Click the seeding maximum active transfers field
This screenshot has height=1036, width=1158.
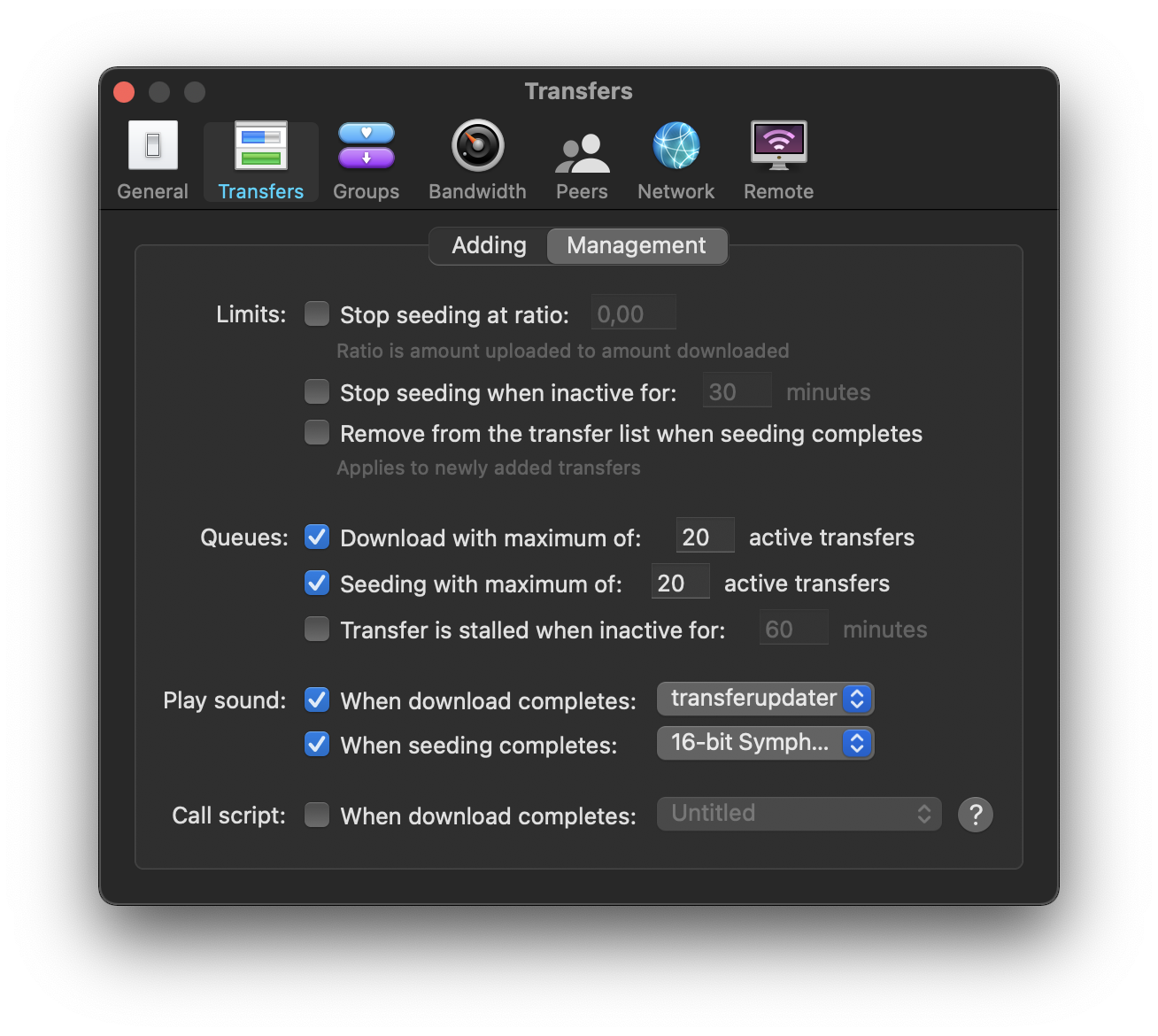[679, 583]
